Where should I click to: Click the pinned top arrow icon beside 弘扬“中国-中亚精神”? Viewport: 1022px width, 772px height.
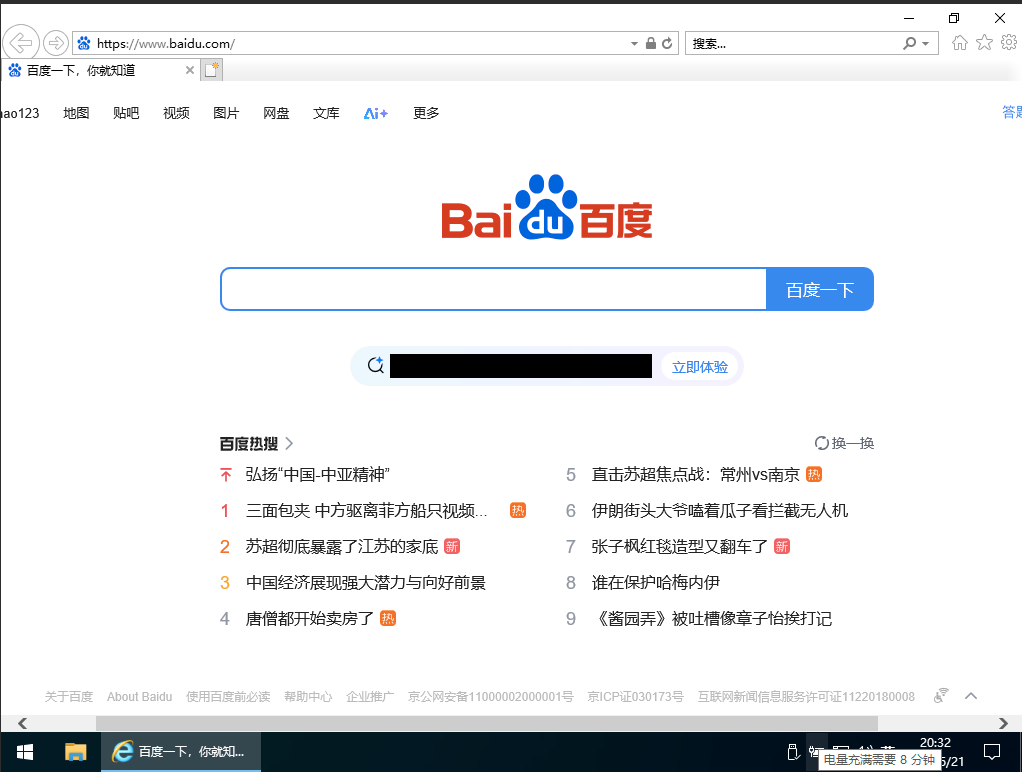[226, 475]
